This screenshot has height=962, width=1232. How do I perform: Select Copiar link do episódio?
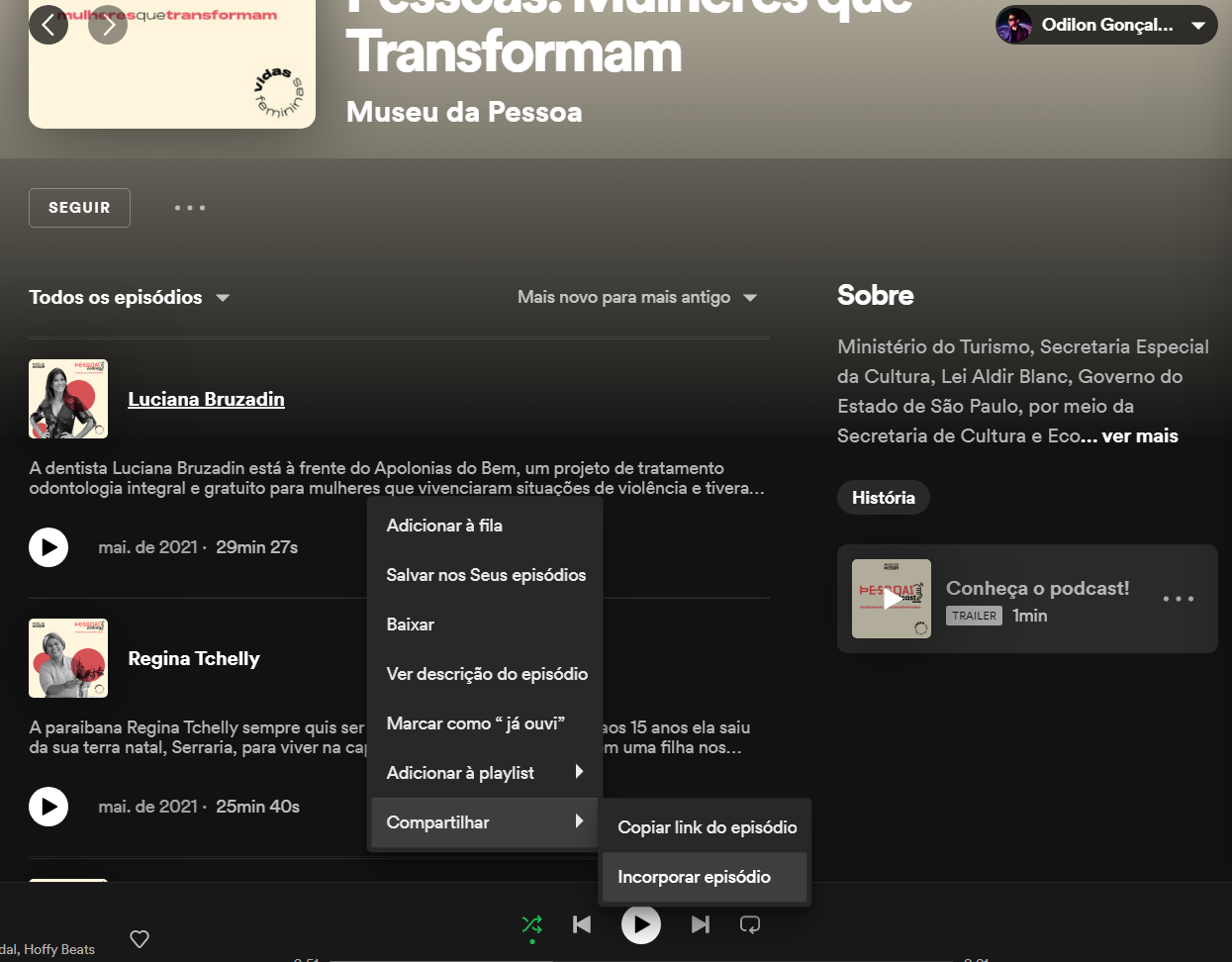point(707,827)
